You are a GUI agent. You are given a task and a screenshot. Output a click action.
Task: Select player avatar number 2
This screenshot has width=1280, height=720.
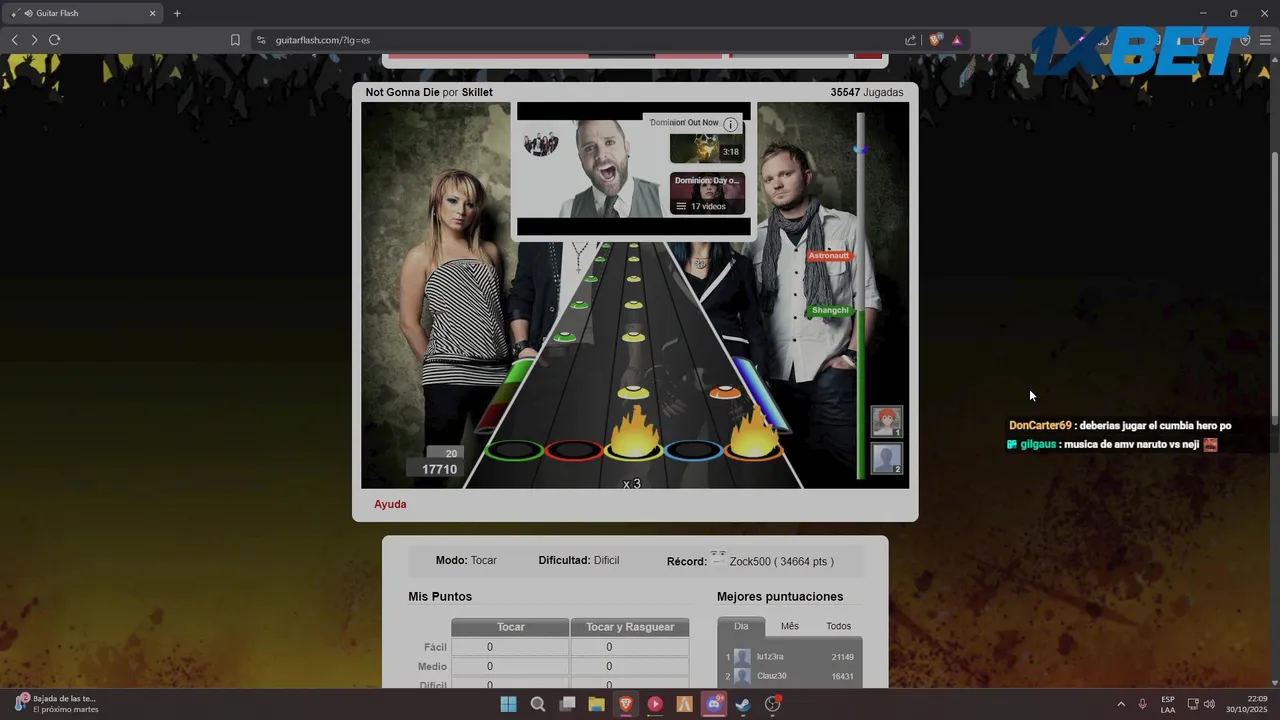point(887,458)
